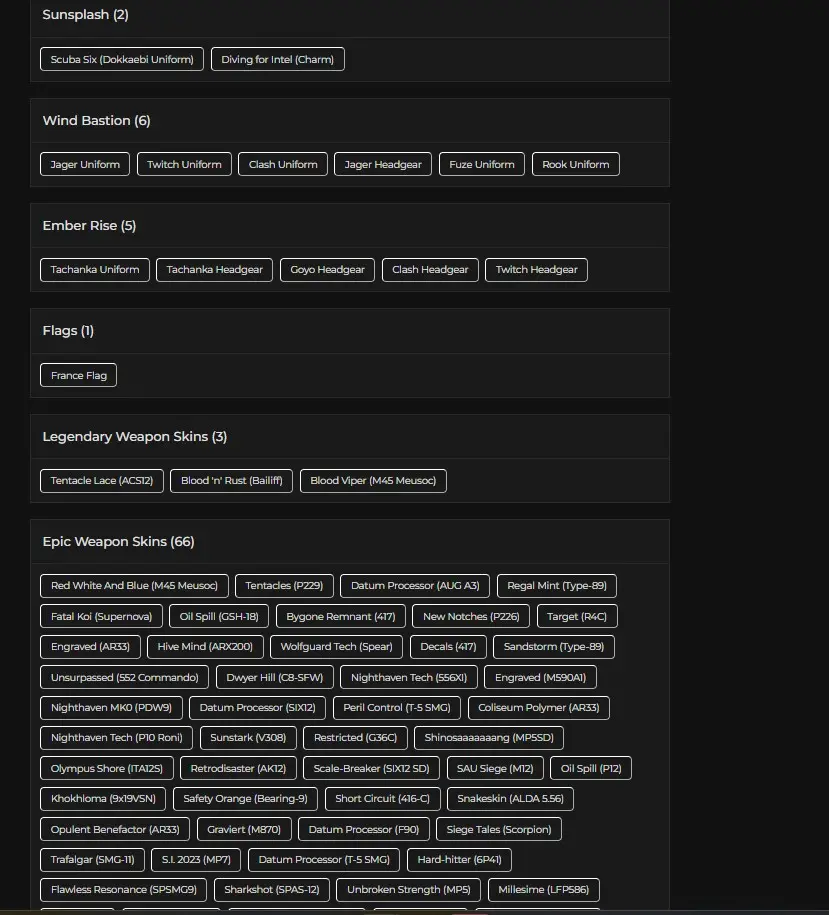Click Twitch Headgear tag
The width and height of the screenshot is (829, 915).
click(x=537, y=270)
